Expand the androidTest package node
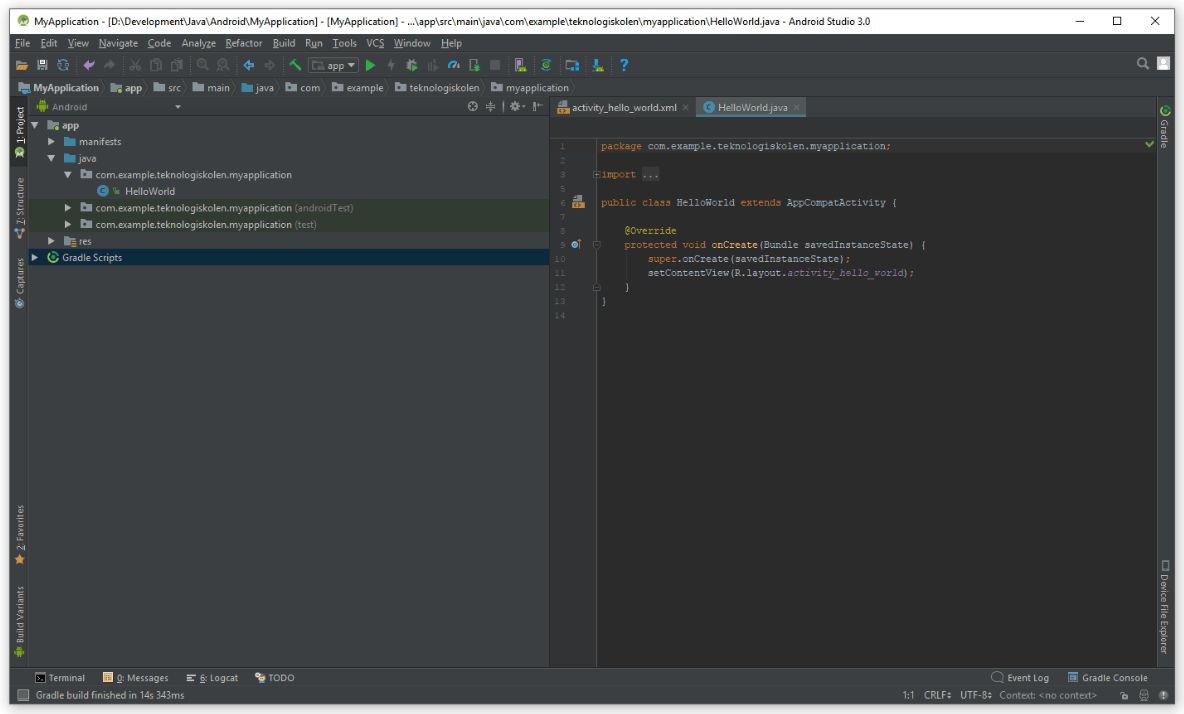Screen dimensions: 1184x714 point(68,208)
